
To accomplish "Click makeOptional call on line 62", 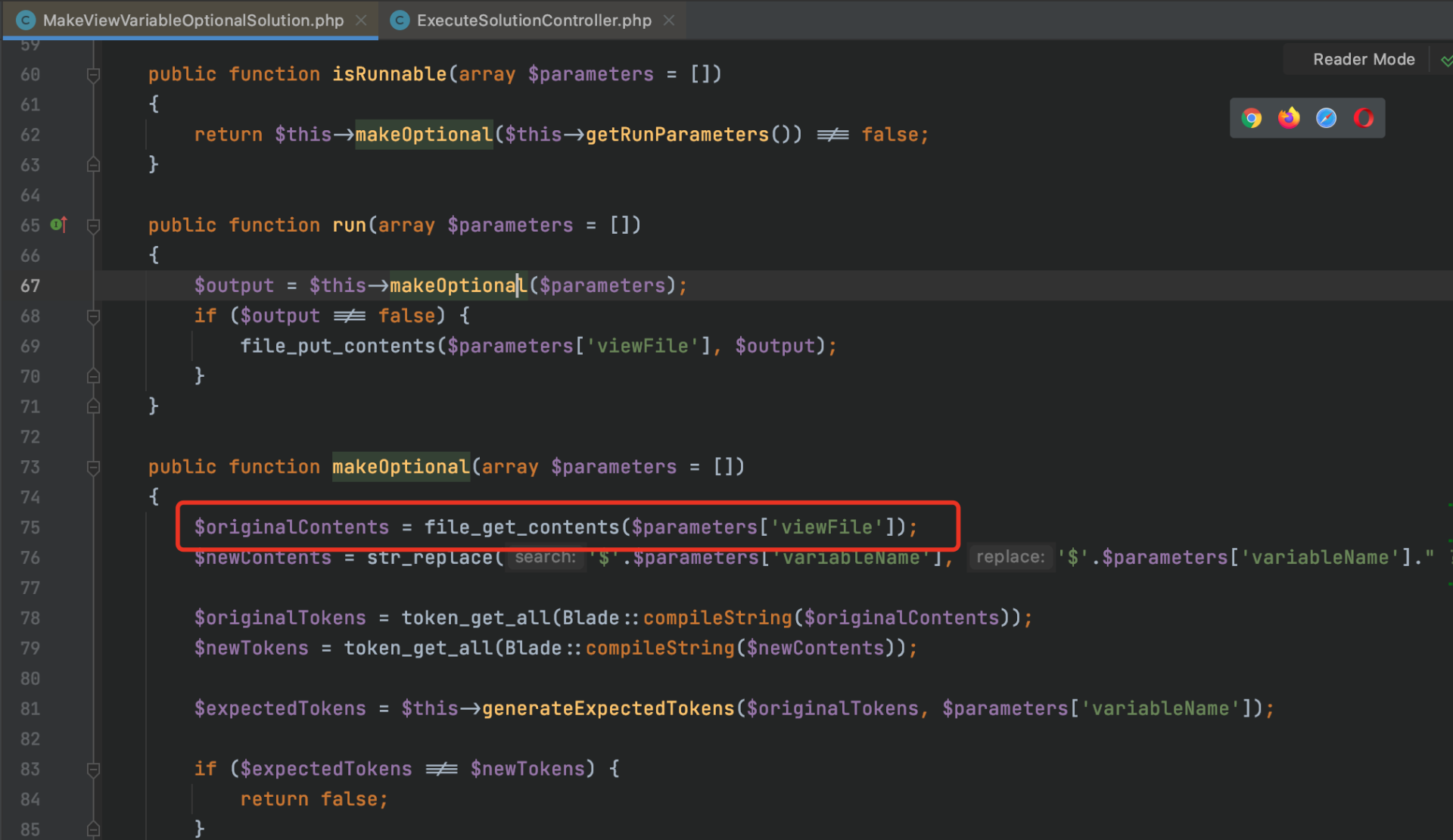I will [424, 135].
